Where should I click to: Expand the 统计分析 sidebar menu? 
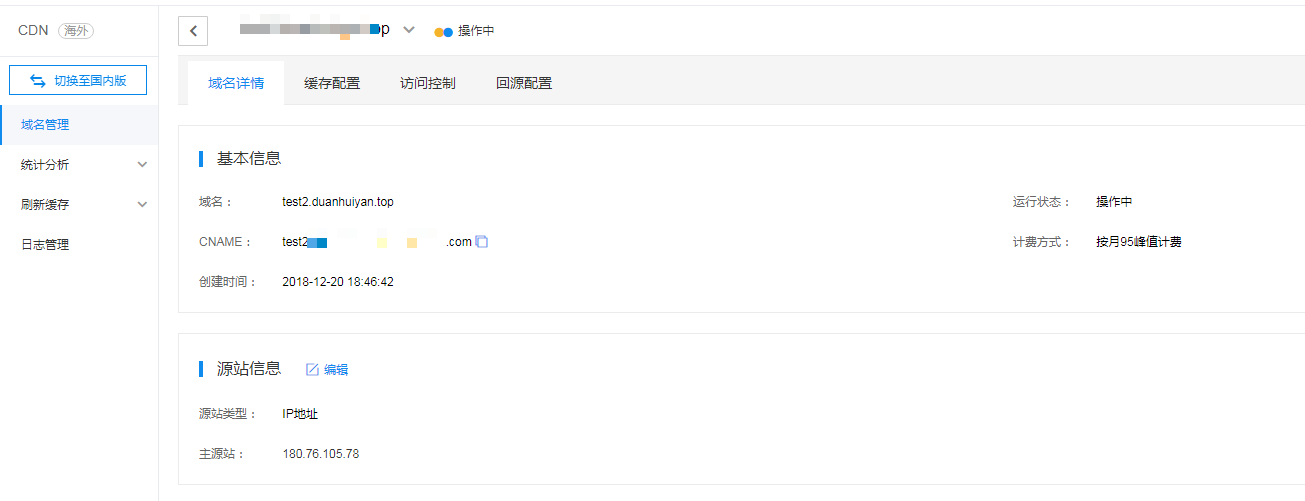click(x=142, y=165)
